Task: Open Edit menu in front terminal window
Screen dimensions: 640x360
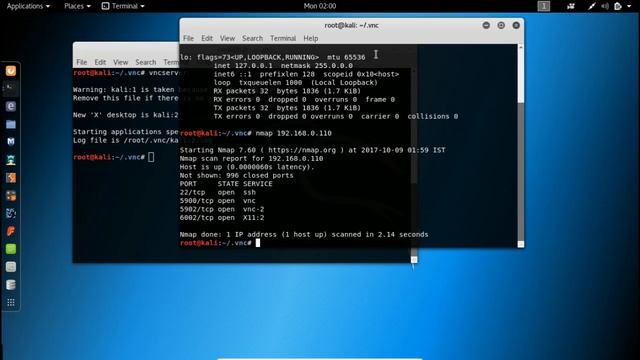Action: click(207, 38)
